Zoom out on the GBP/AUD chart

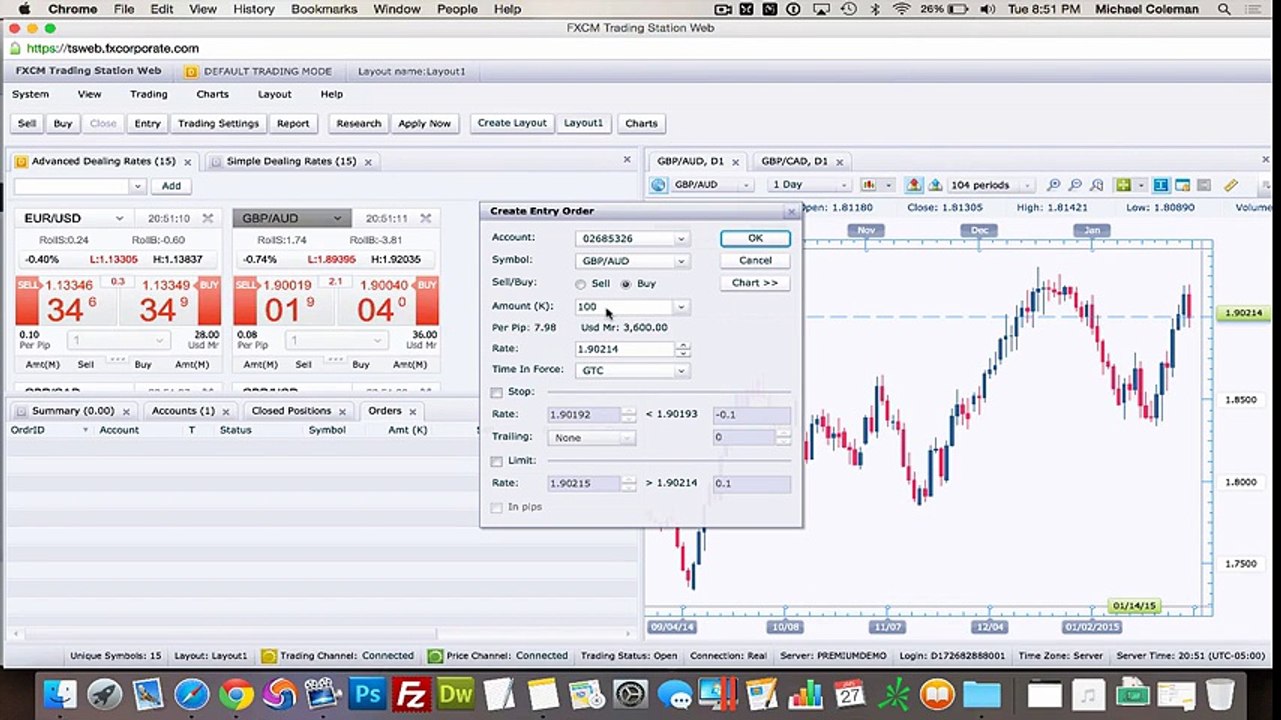click(1075, 185)
